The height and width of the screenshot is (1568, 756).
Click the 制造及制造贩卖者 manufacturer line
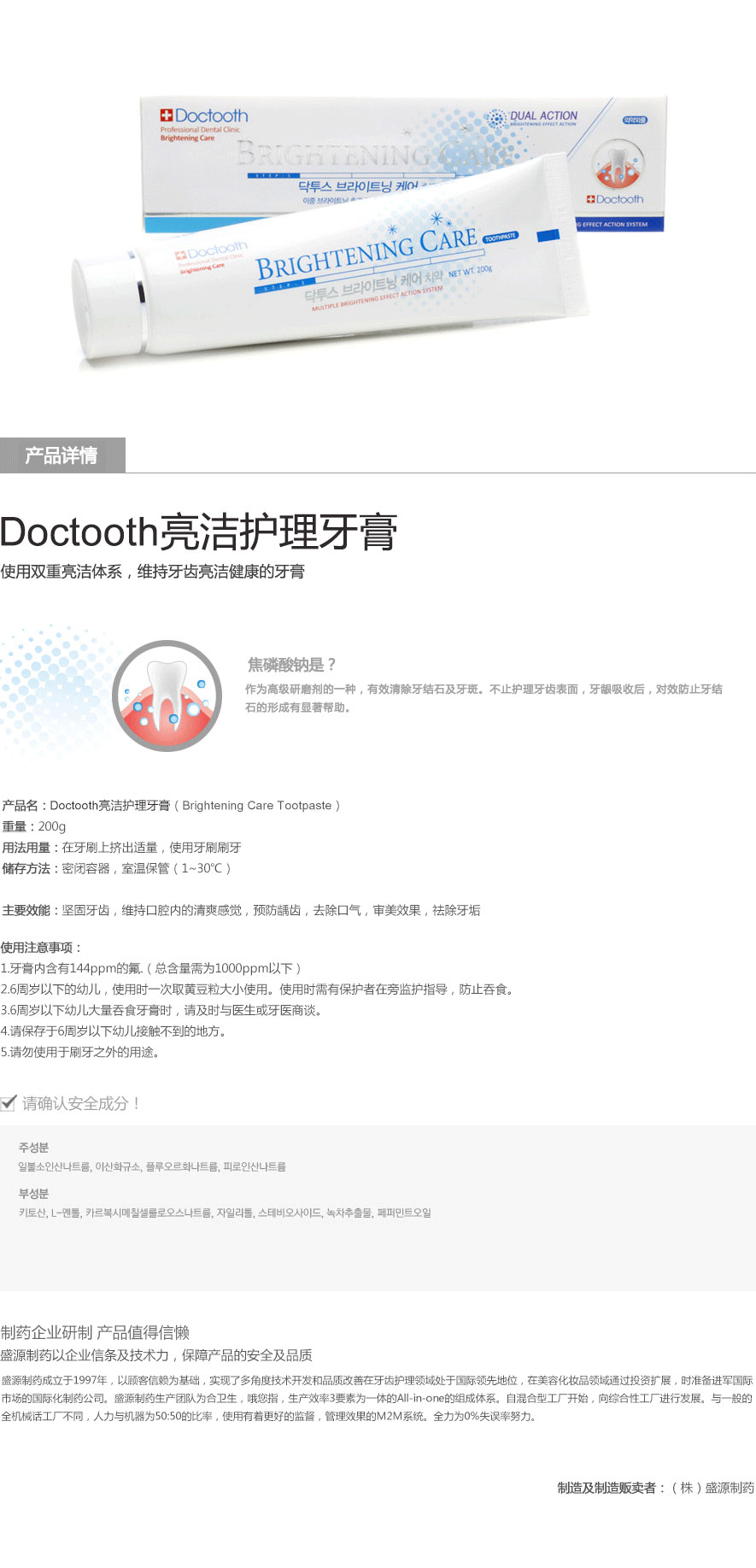(656, 1488)
